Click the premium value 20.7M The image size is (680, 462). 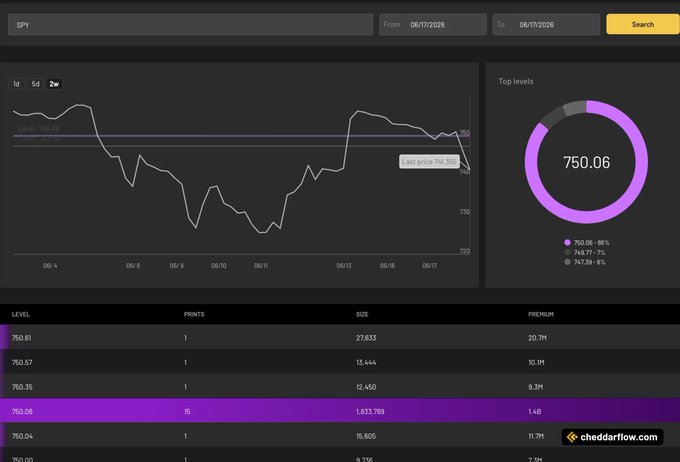coord(537,338)
